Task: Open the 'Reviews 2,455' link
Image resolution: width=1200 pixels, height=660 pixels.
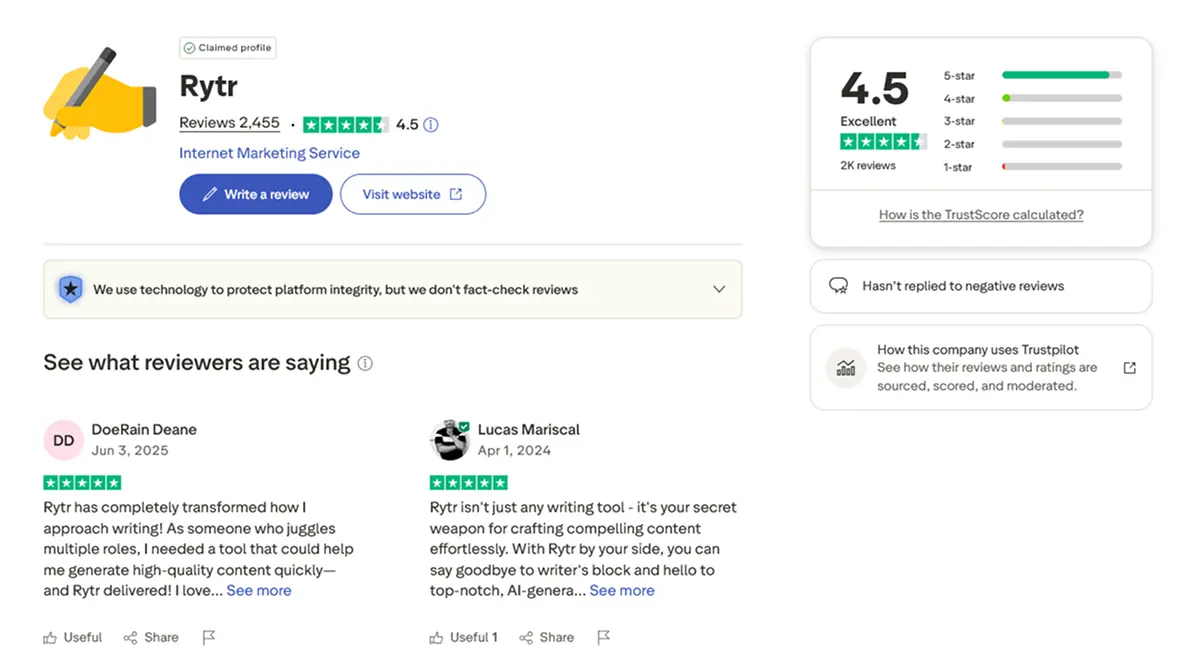Action: coord(229,123)
